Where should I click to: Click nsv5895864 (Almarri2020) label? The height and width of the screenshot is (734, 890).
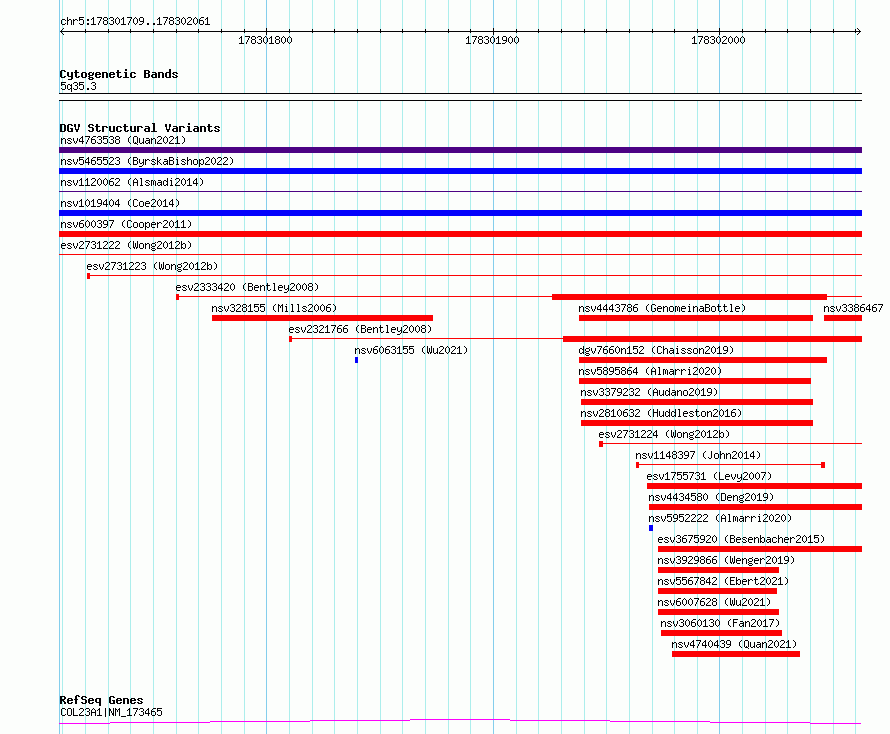pos(650,371)
